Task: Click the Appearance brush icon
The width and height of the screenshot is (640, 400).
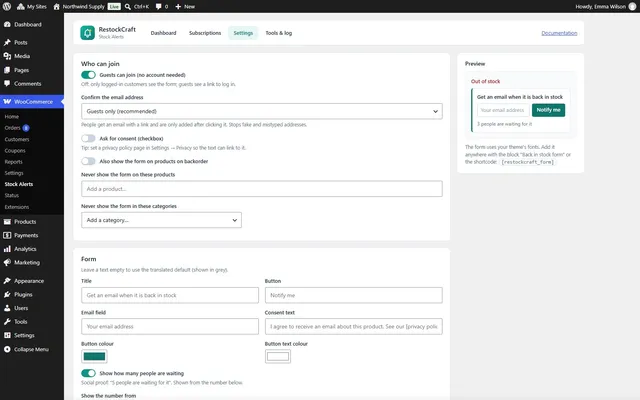Action: 7,281
